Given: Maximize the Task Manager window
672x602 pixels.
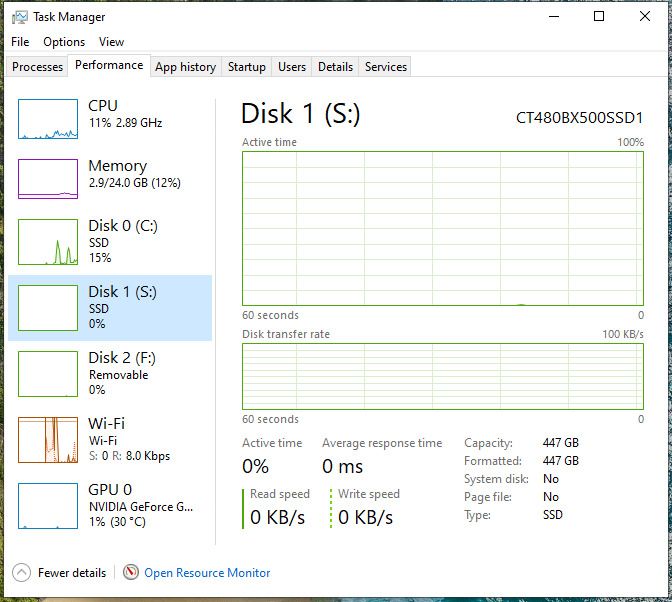Looking at the screenshot, I should tap(599, 17).
